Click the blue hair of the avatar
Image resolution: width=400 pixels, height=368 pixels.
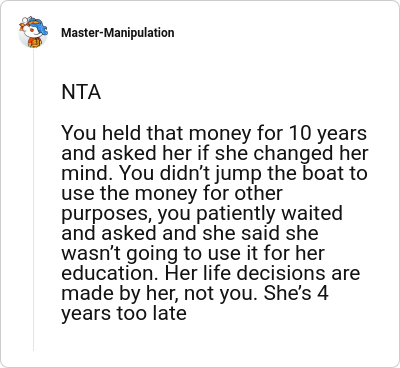38,26
